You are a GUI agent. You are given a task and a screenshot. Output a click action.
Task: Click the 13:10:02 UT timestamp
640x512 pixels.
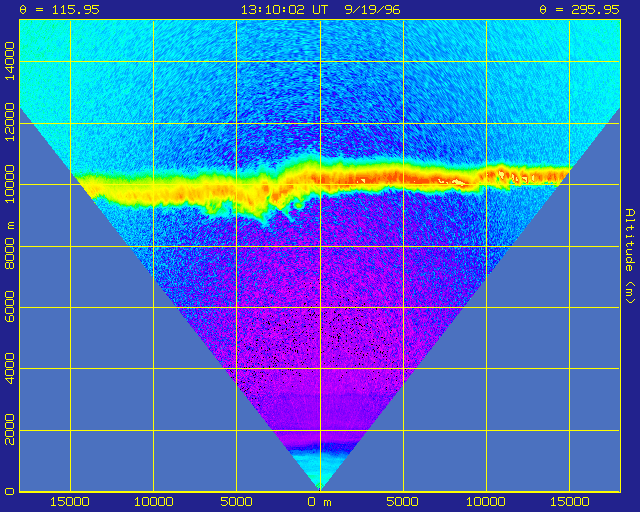tap(284, 10)
